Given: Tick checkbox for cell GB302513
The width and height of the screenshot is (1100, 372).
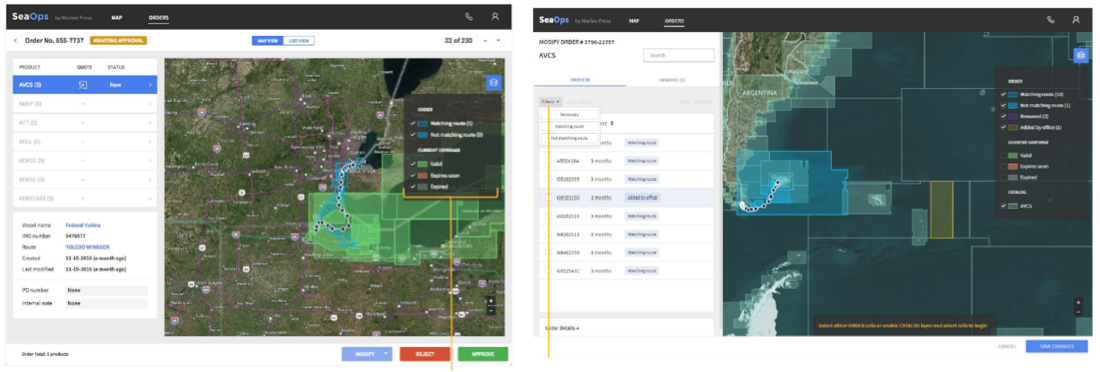Looking at the screenshot, I should pos(549,234).
